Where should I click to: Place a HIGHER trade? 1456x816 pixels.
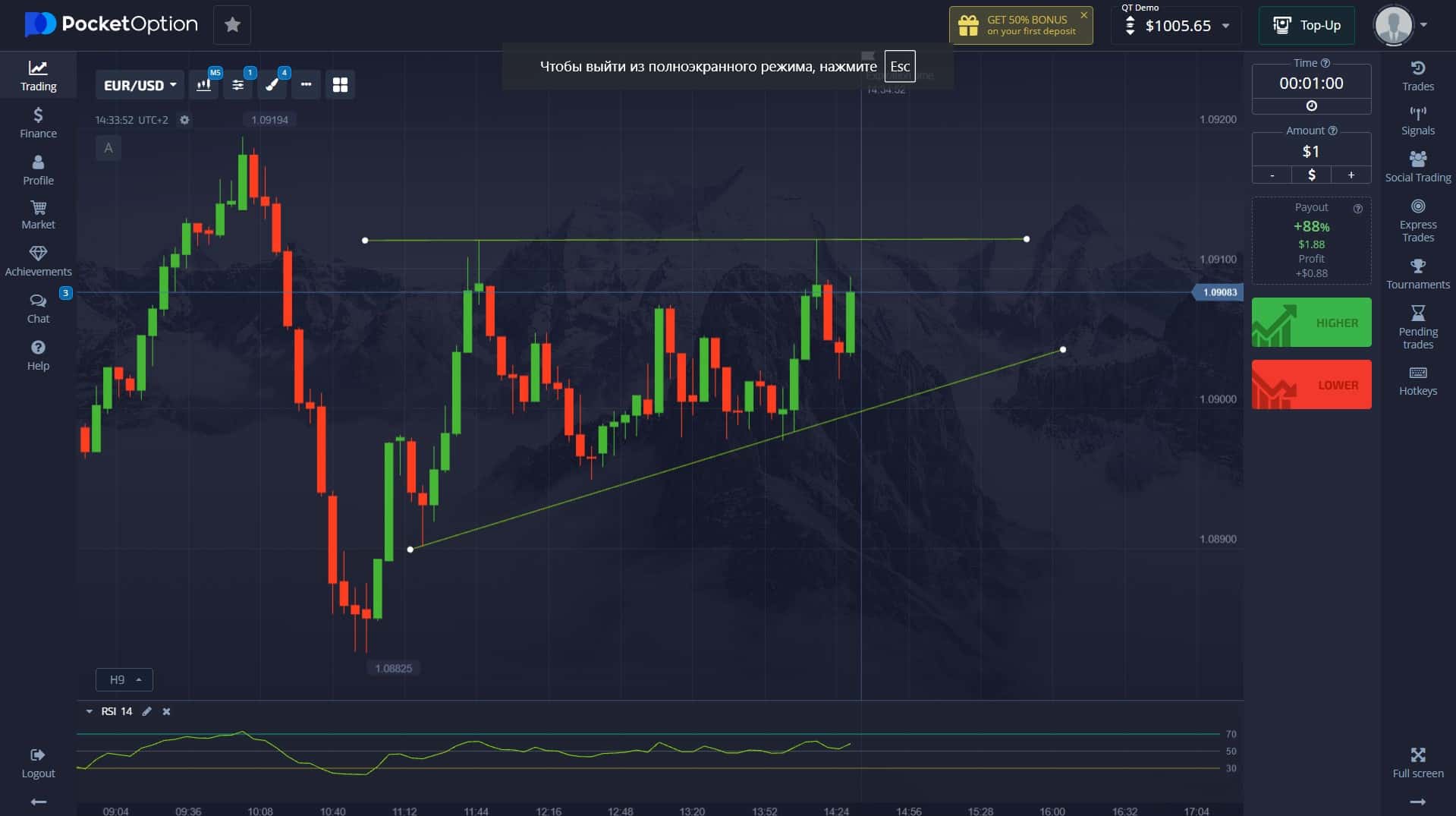(1311, 323)
